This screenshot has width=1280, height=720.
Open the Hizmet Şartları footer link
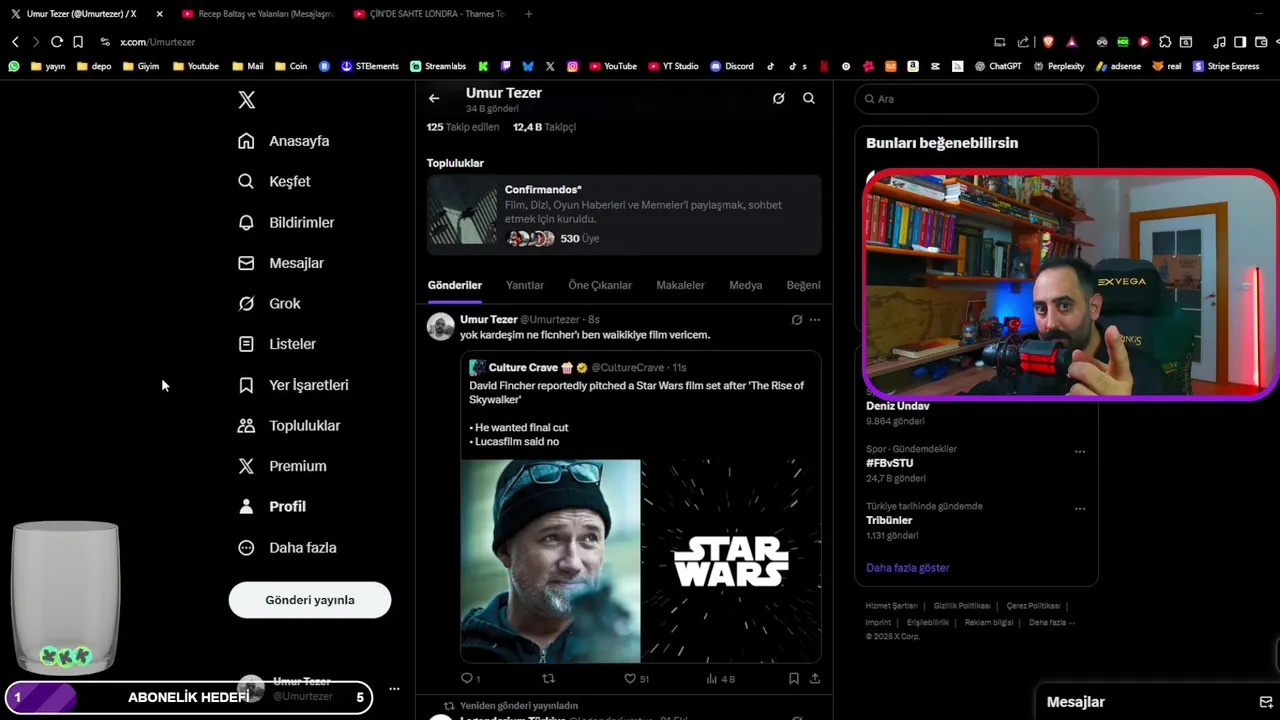pos(891,606)
